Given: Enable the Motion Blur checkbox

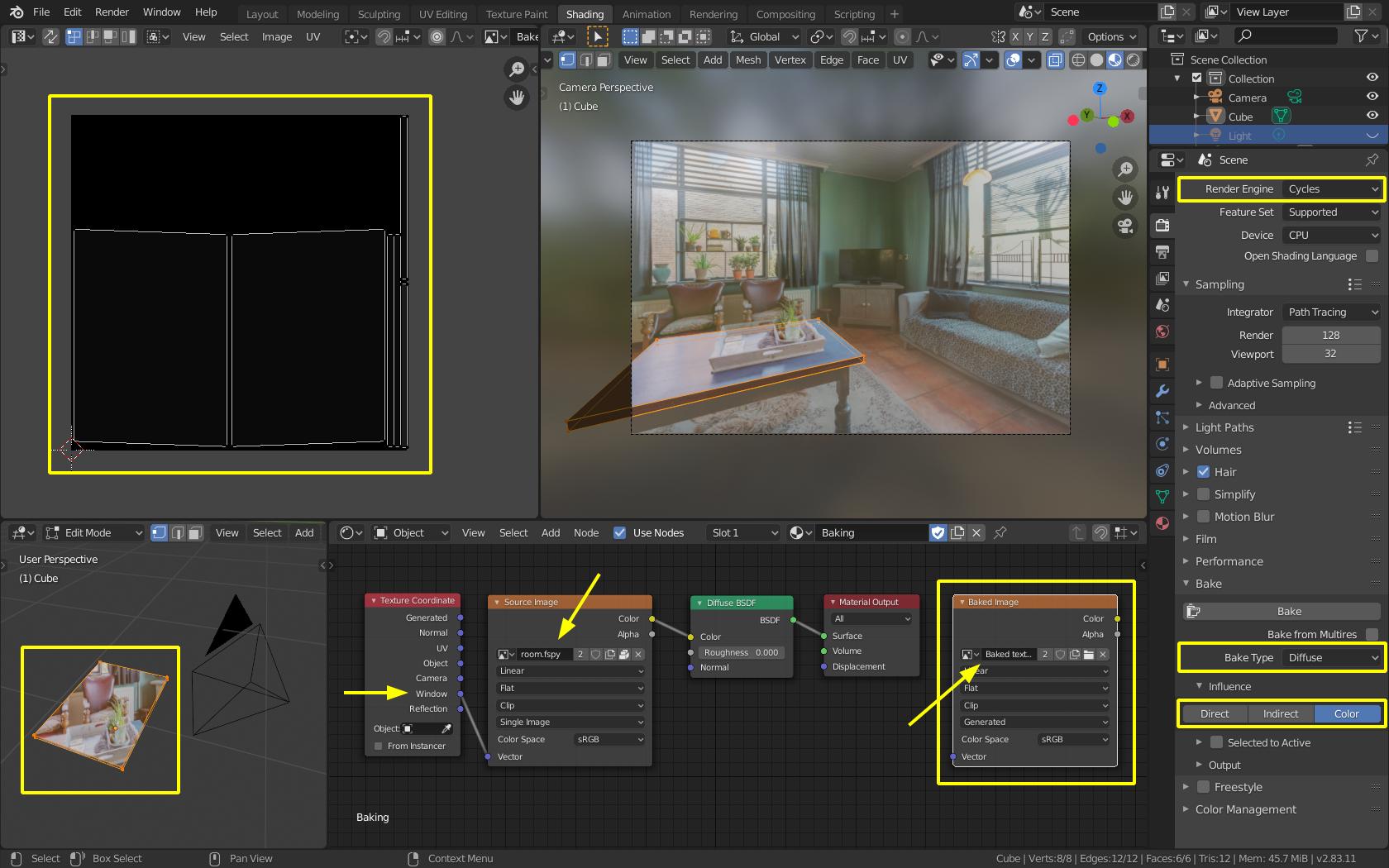Looking at the screenshot, I should (x=1203, y=517).
